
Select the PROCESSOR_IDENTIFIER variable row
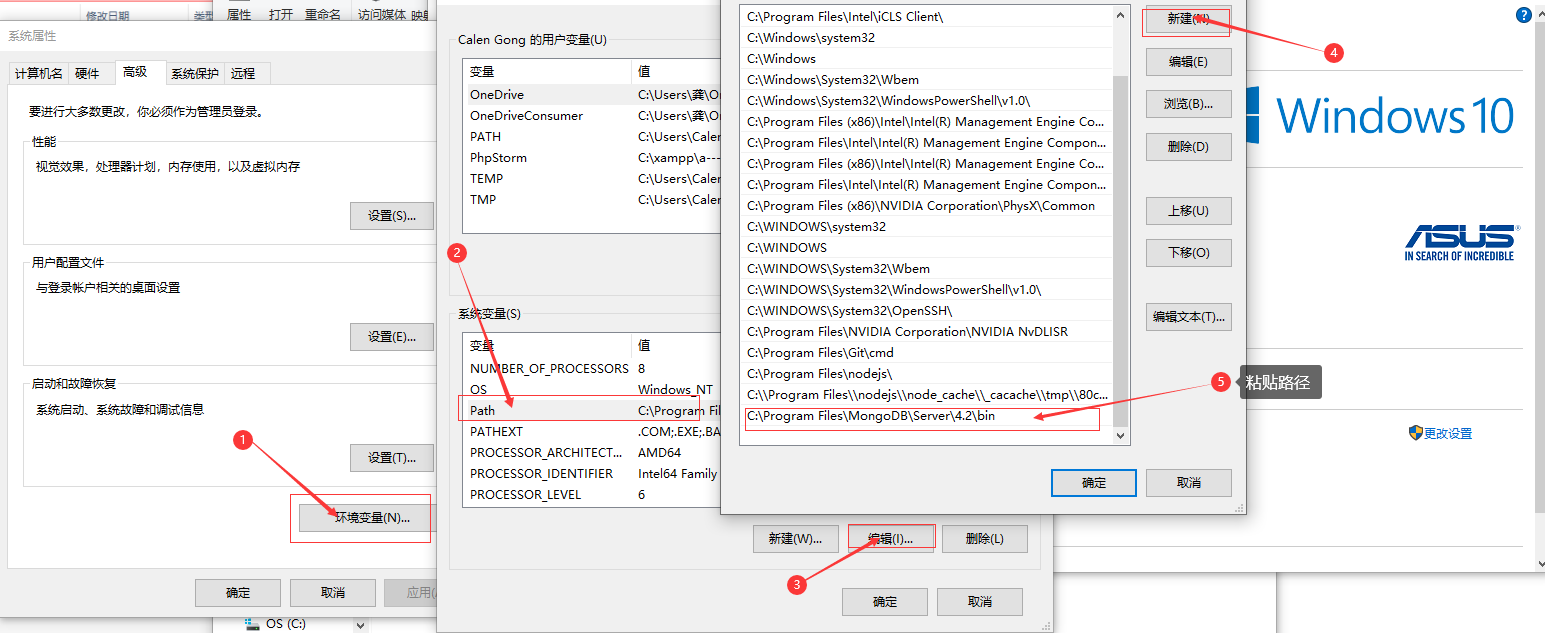[x=592, y=473]
